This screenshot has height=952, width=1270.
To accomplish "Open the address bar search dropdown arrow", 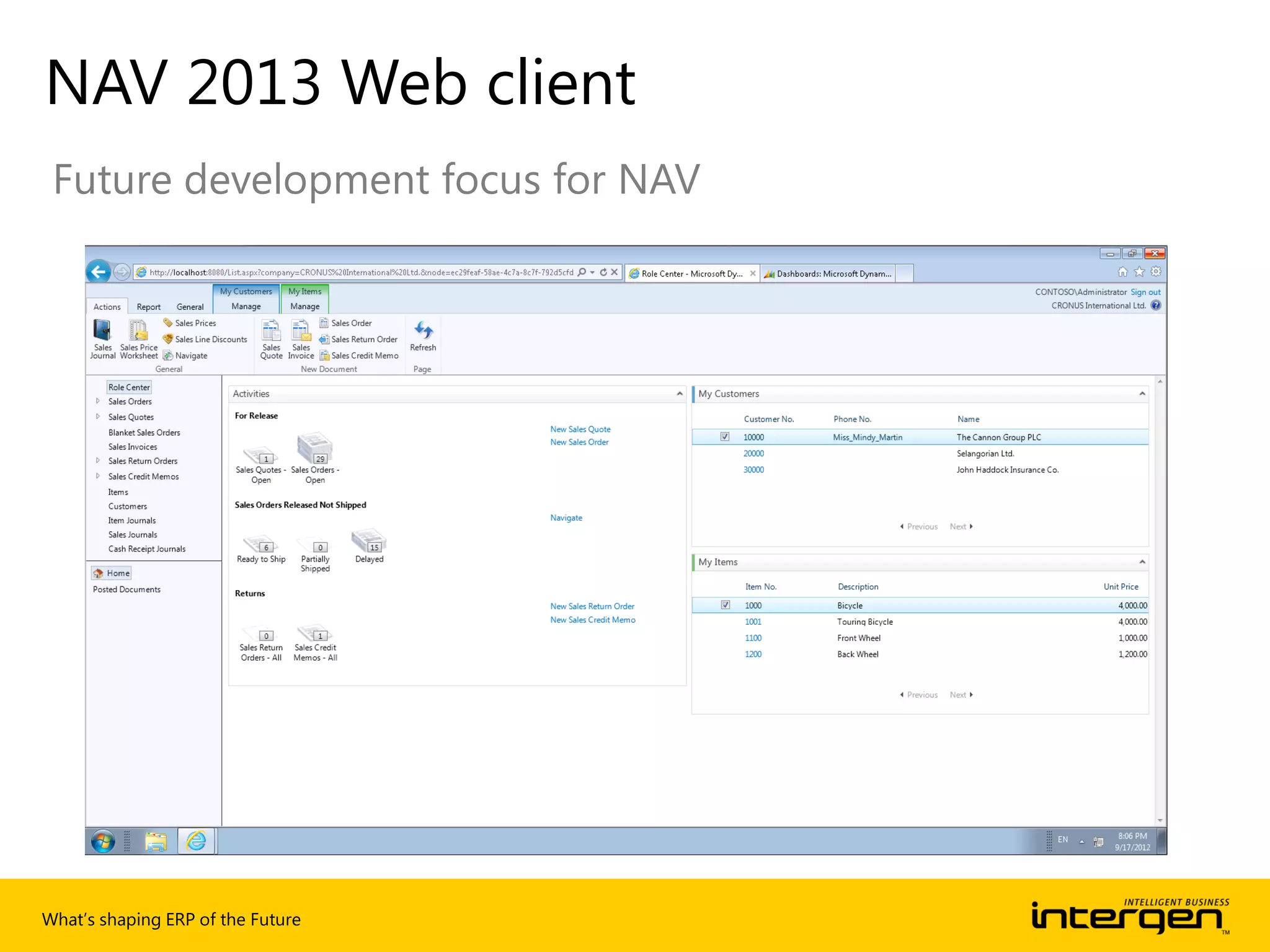I will [x=592, y=272].
